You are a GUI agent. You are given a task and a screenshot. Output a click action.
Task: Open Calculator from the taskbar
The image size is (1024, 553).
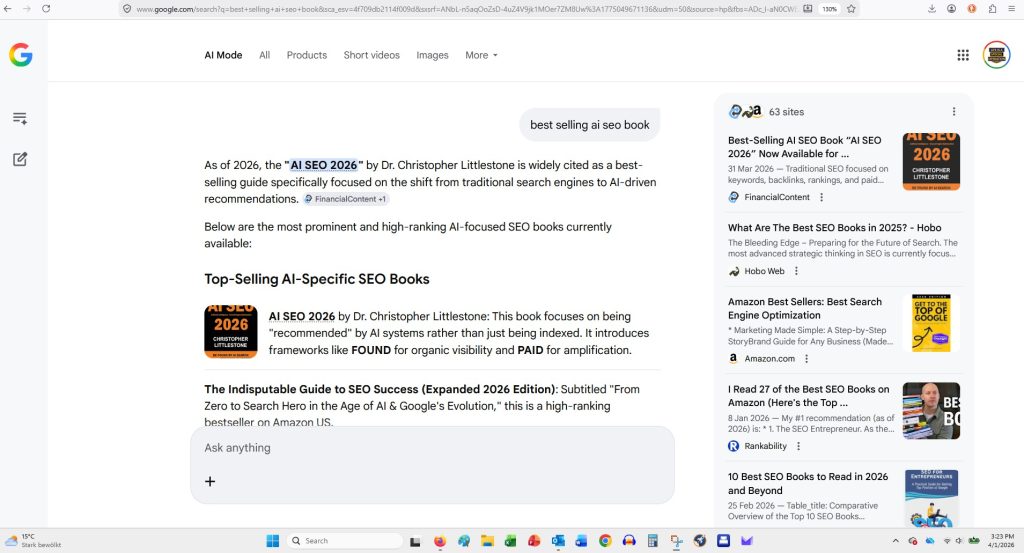click(652, 541)
